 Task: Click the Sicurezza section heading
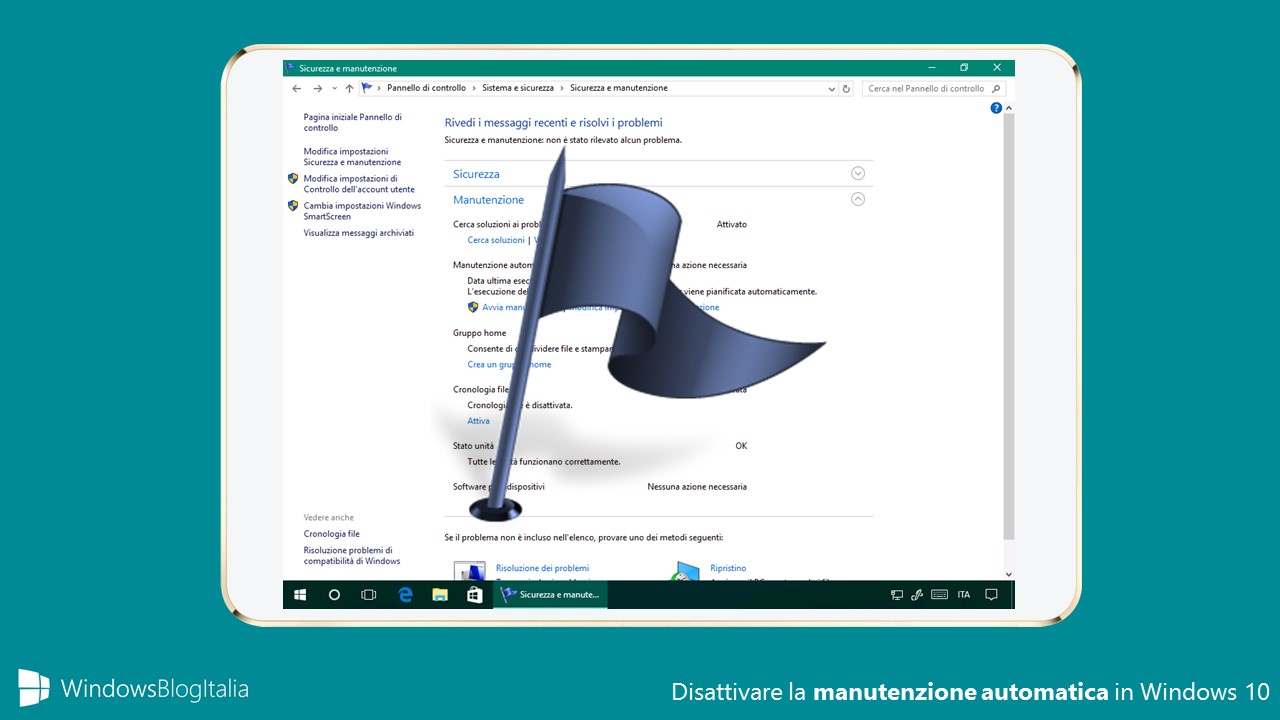pos(476,174)
